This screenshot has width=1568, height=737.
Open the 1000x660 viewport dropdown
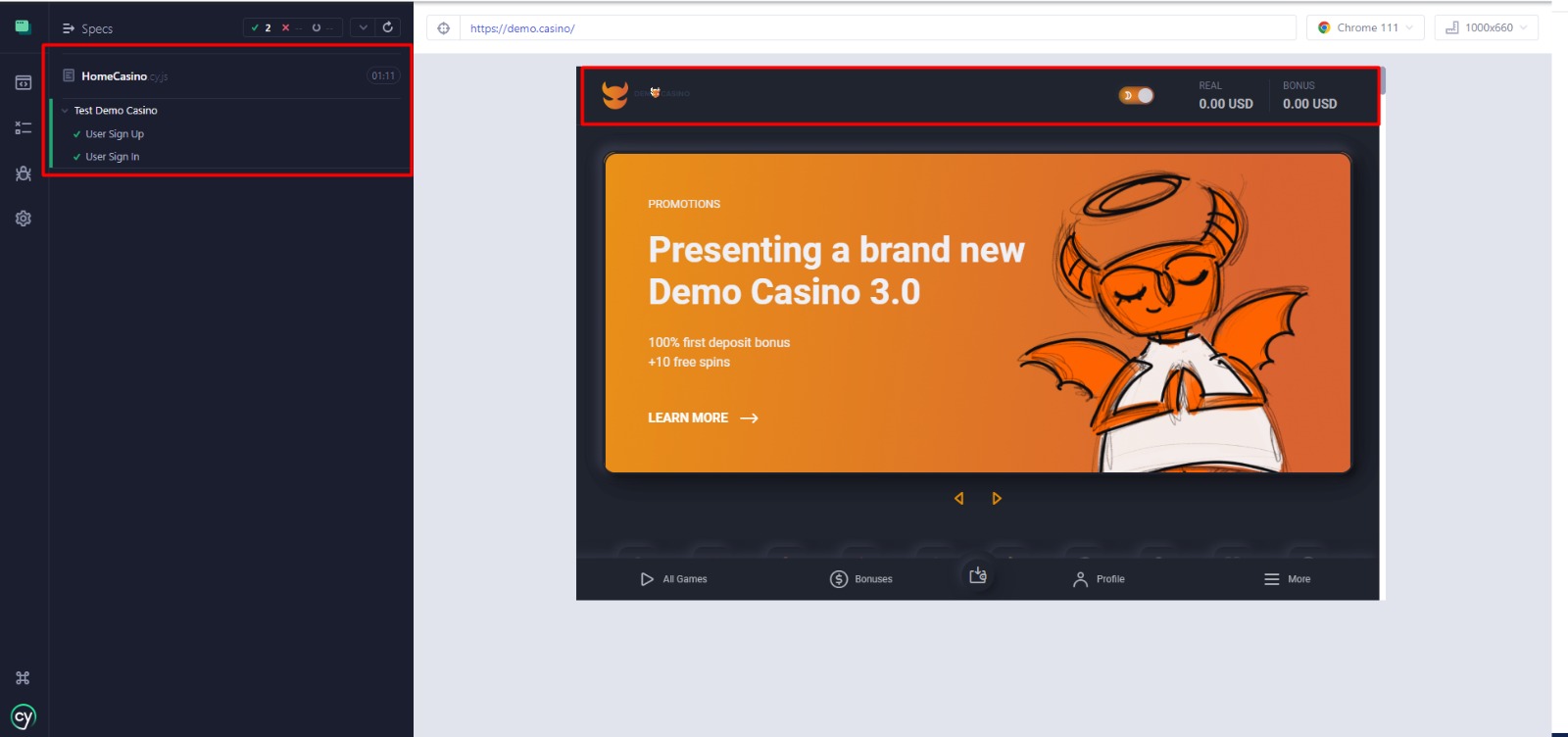click(1487, 27)
